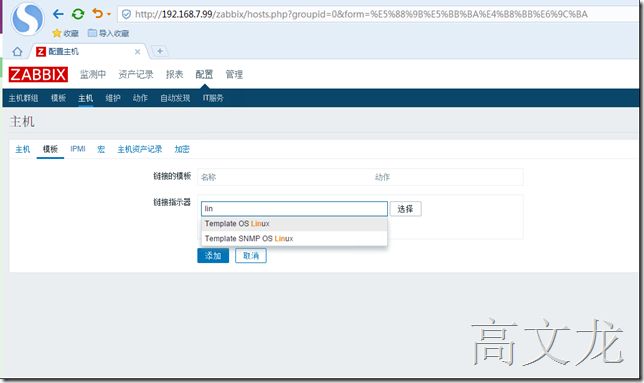This screenshot has width=644, height=383.
Task: Reload the page with green refresh icon
Action: click(78, 14)
